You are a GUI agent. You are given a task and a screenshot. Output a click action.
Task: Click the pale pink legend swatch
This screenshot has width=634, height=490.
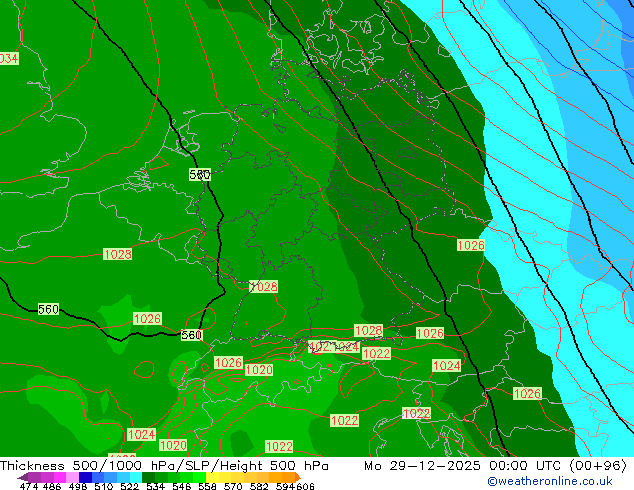pos(72,477)
